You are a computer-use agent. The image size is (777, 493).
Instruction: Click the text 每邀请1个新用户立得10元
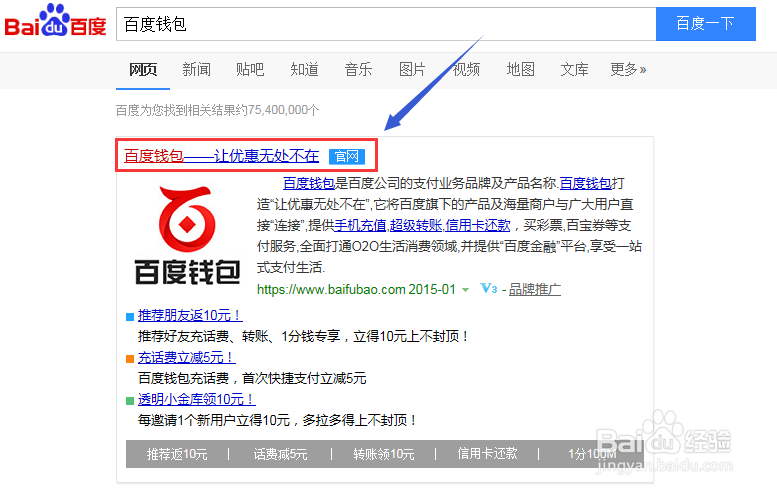point(214,421)
